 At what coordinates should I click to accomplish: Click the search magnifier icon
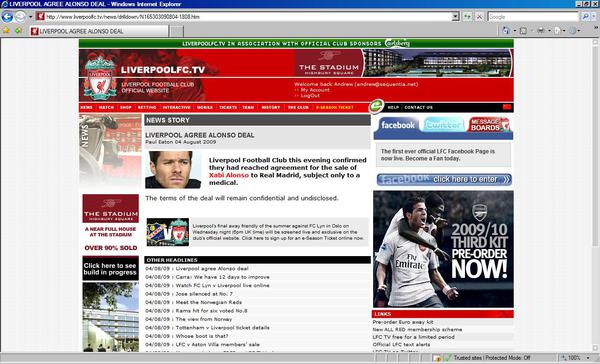coord(585,17)
